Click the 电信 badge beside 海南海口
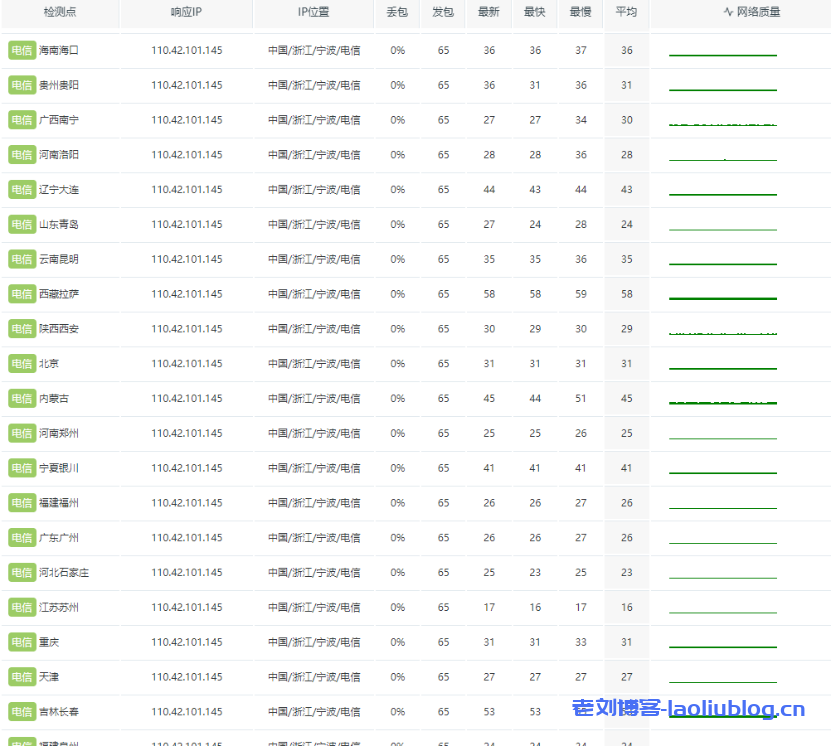The width and height of the screenshot is (831, 746). coord(22,50)
